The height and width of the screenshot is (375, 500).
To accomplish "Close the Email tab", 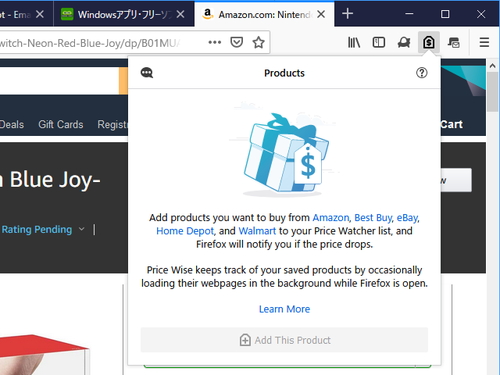I will pyautogui.click(x=40, y=14).
